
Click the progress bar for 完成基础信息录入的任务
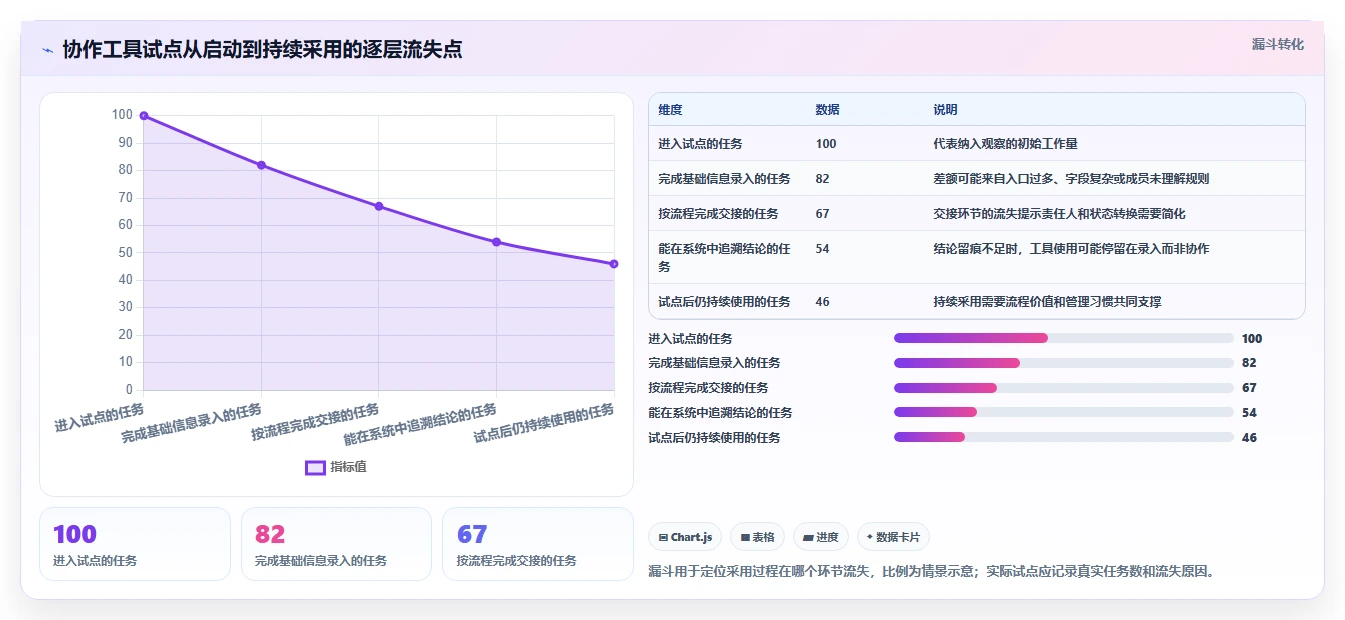tap(1064, 363)
